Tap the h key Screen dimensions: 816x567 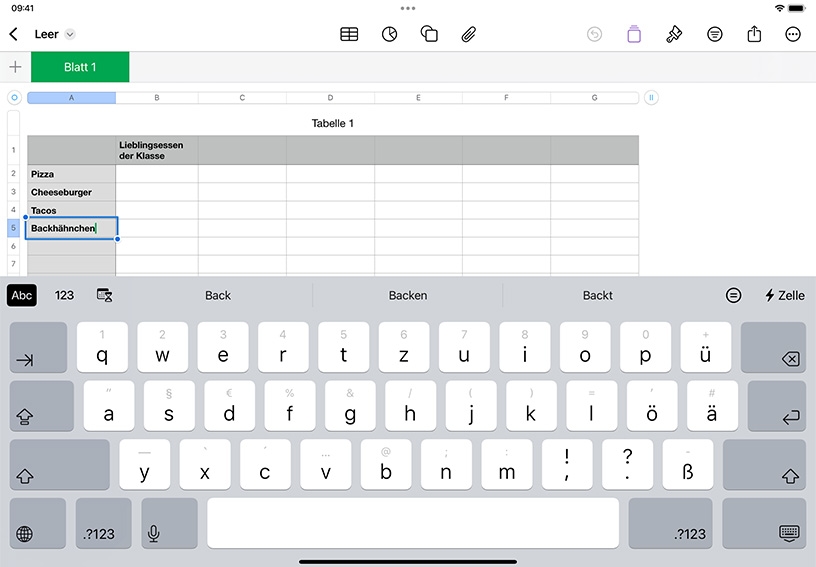coord(410,406)
